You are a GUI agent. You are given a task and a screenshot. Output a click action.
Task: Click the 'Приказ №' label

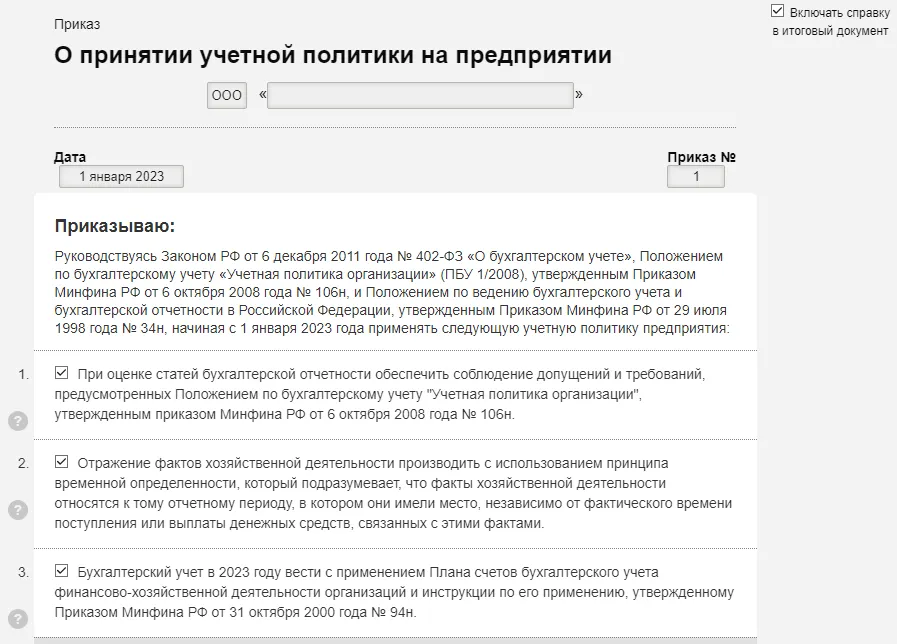point(701,157)
